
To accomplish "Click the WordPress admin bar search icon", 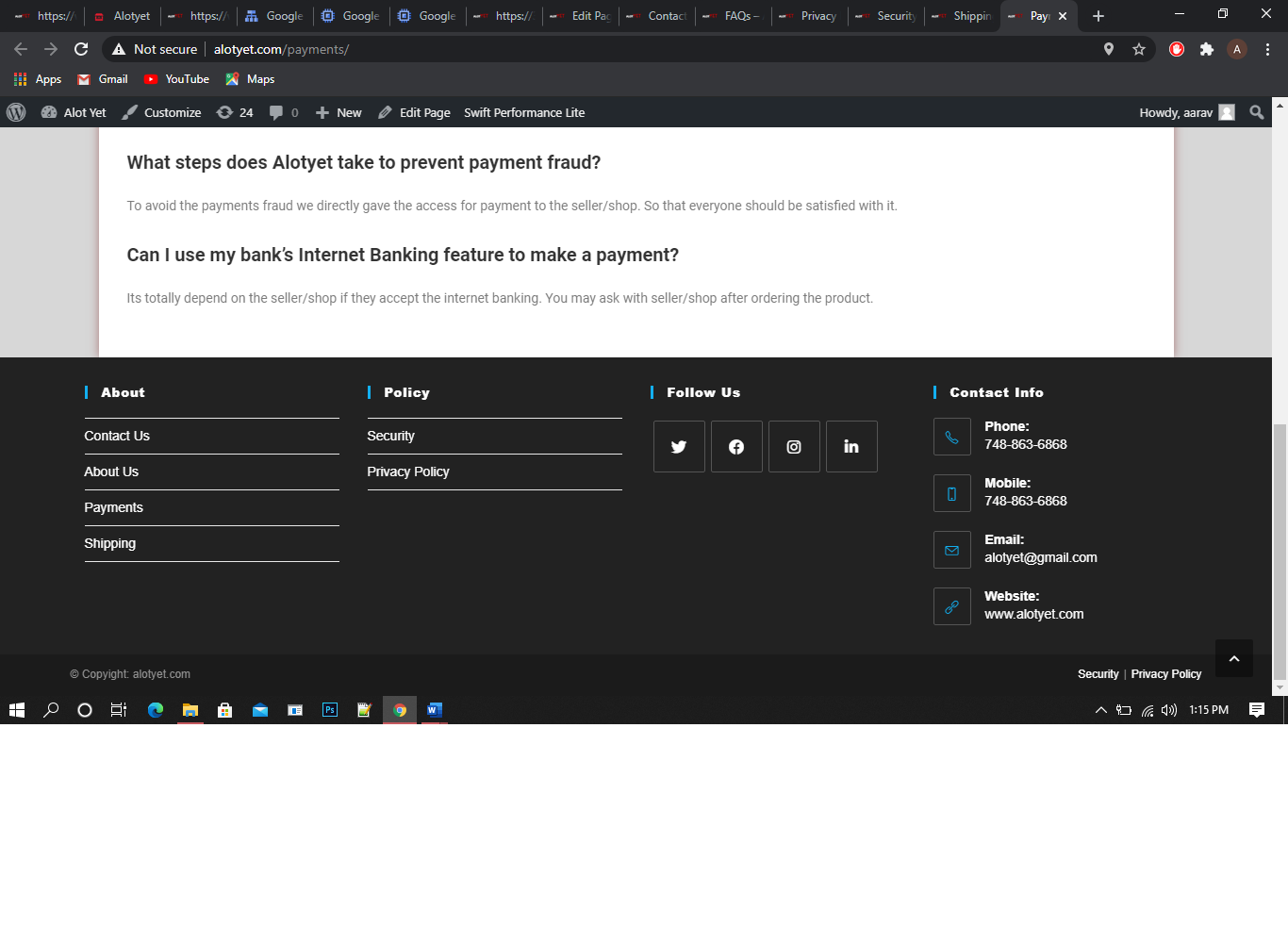I will coord(1256,112).
